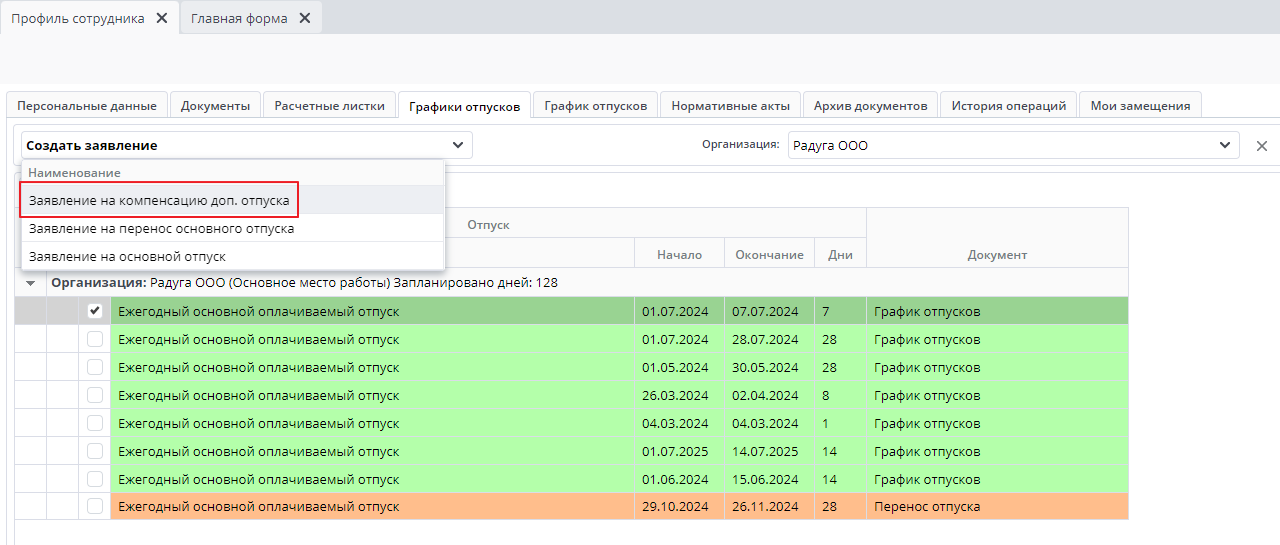
Task: Open the Расчетные листки tab
Action: pyautogui.click(x=329, y=106)
